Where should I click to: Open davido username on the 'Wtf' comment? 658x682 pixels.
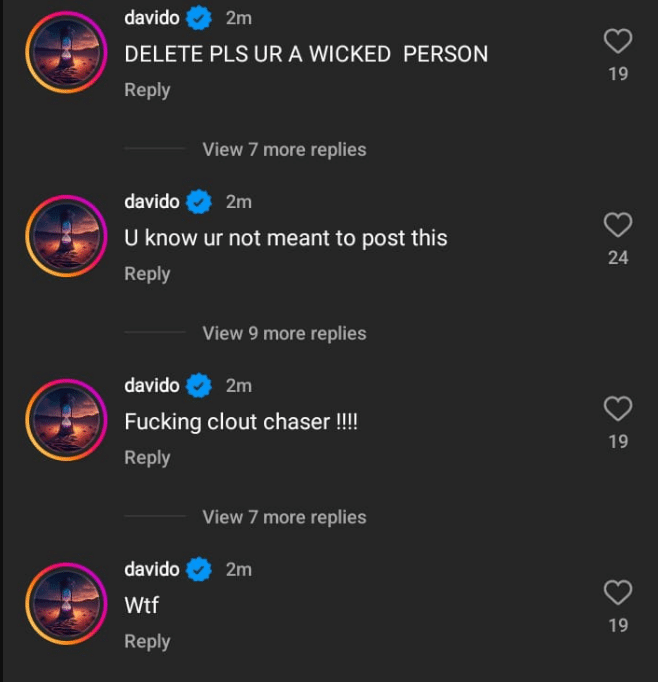pyautogui.click(x=152, y=569)
